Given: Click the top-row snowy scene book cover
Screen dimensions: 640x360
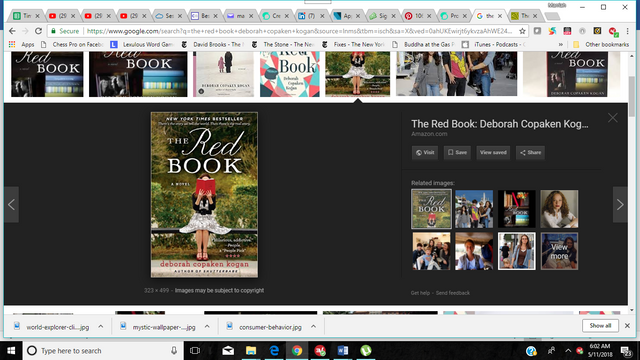Looking at the screenshot, I should point(223,74).
